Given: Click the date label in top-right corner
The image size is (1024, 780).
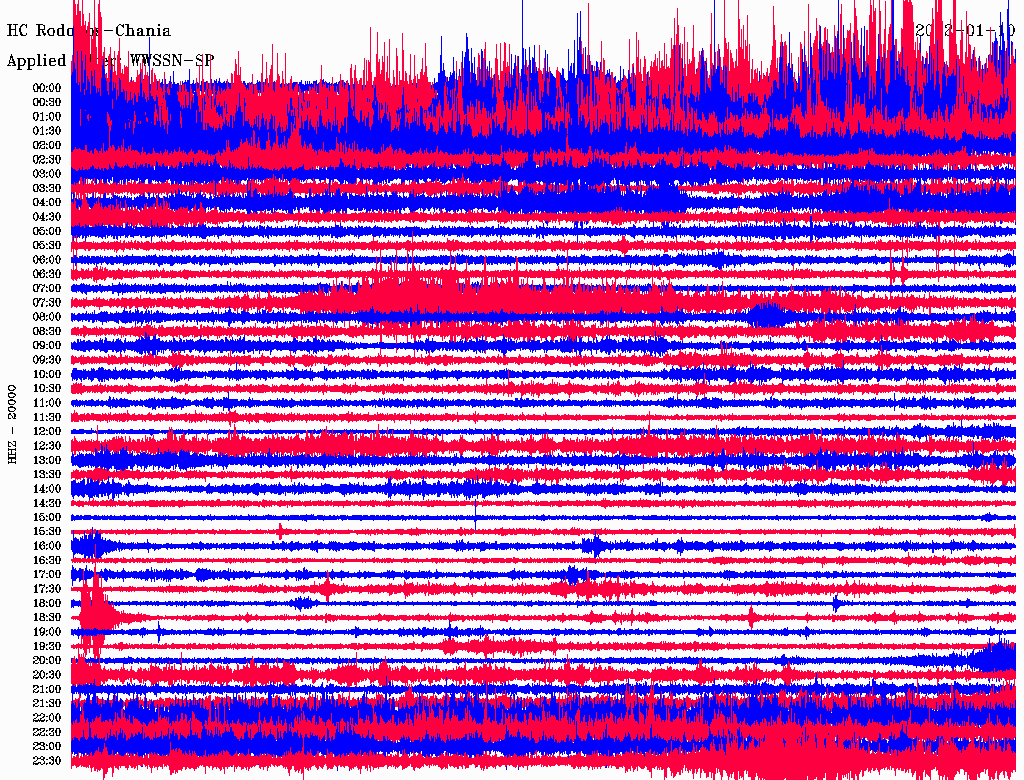Looking at the screenshot, I should (x=964, y=32).
